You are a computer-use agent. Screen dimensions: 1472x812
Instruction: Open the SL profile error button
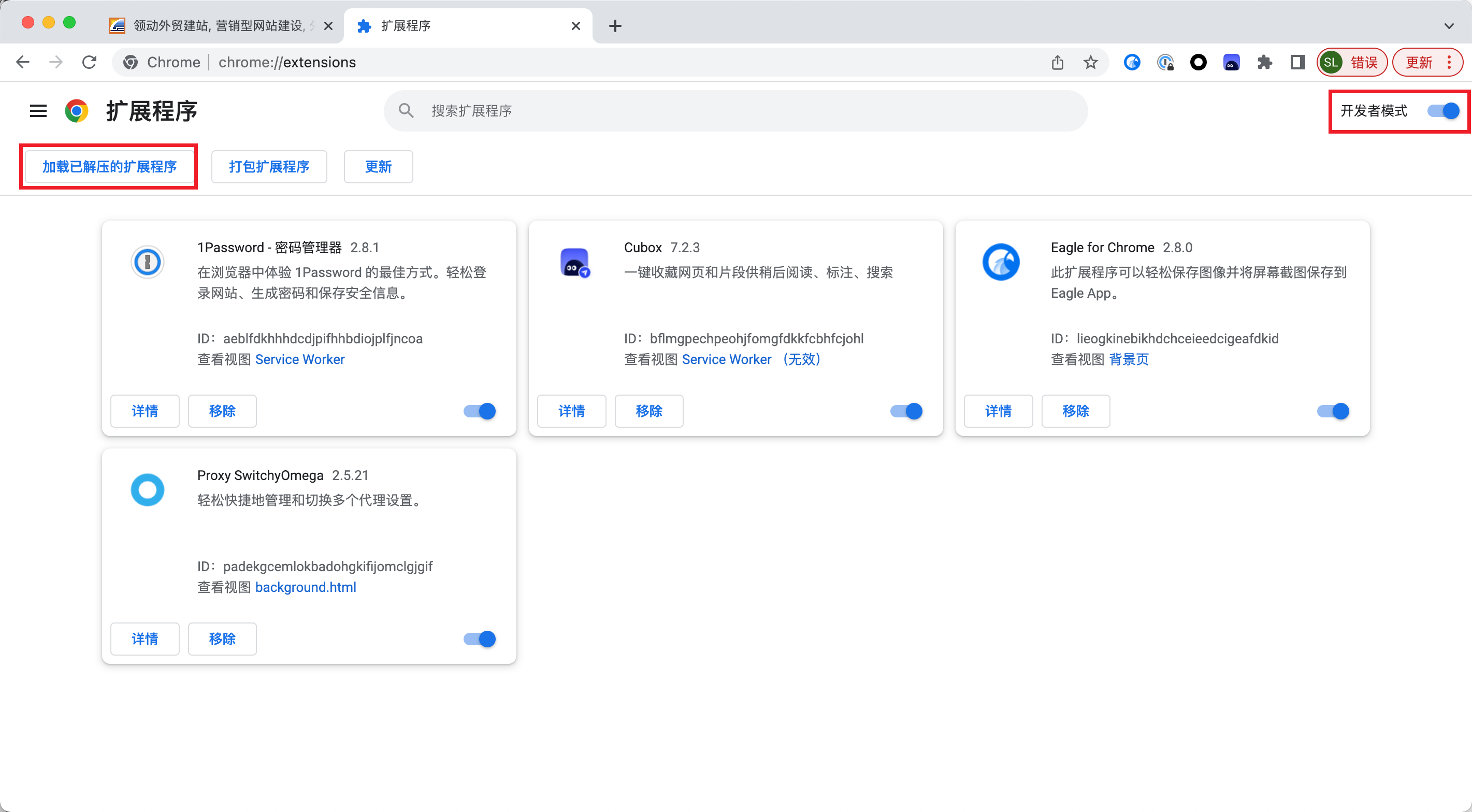click(x=1352, y=62)
